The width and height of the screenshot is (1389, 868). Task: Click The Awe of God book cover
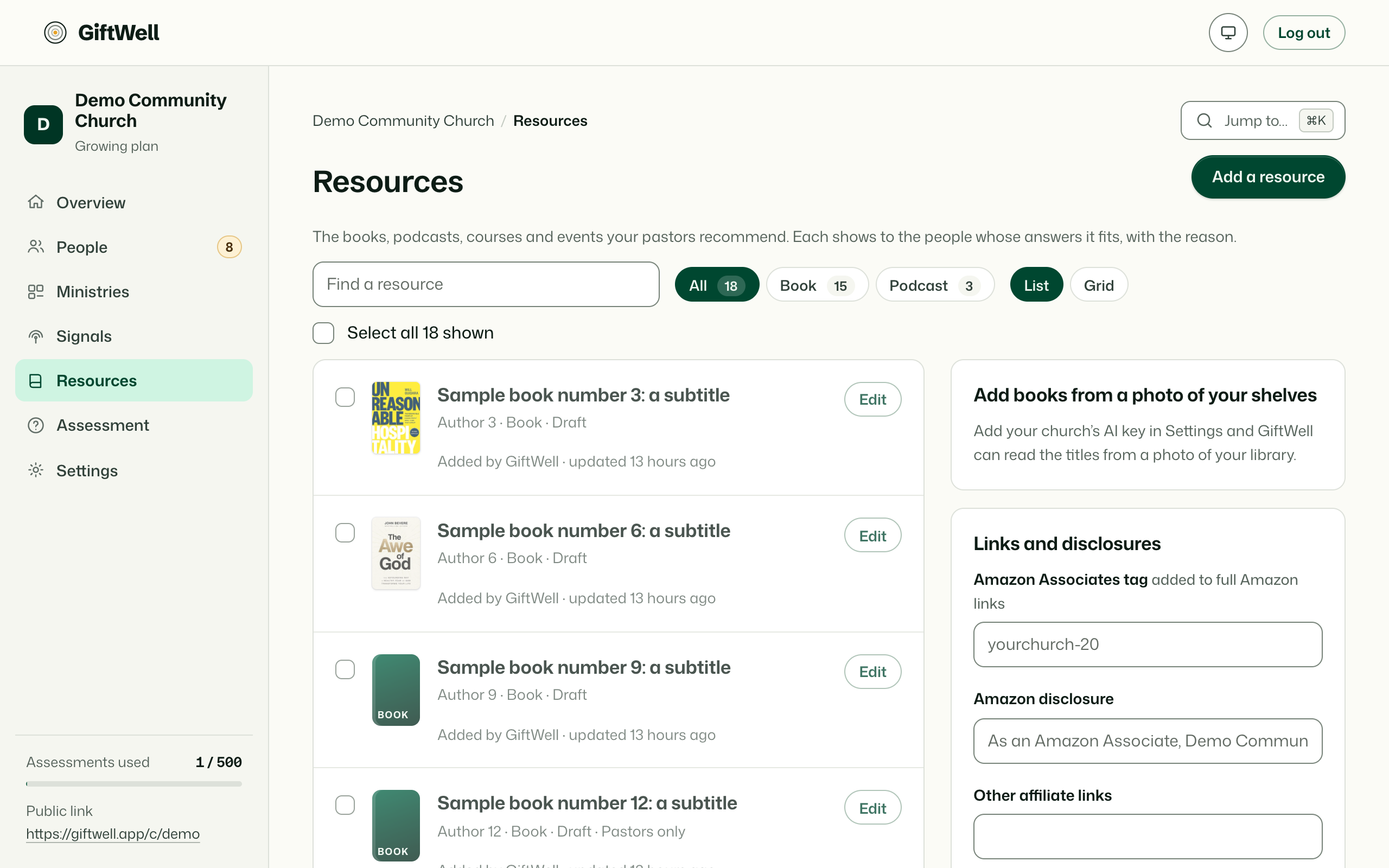tap(396, 553)
